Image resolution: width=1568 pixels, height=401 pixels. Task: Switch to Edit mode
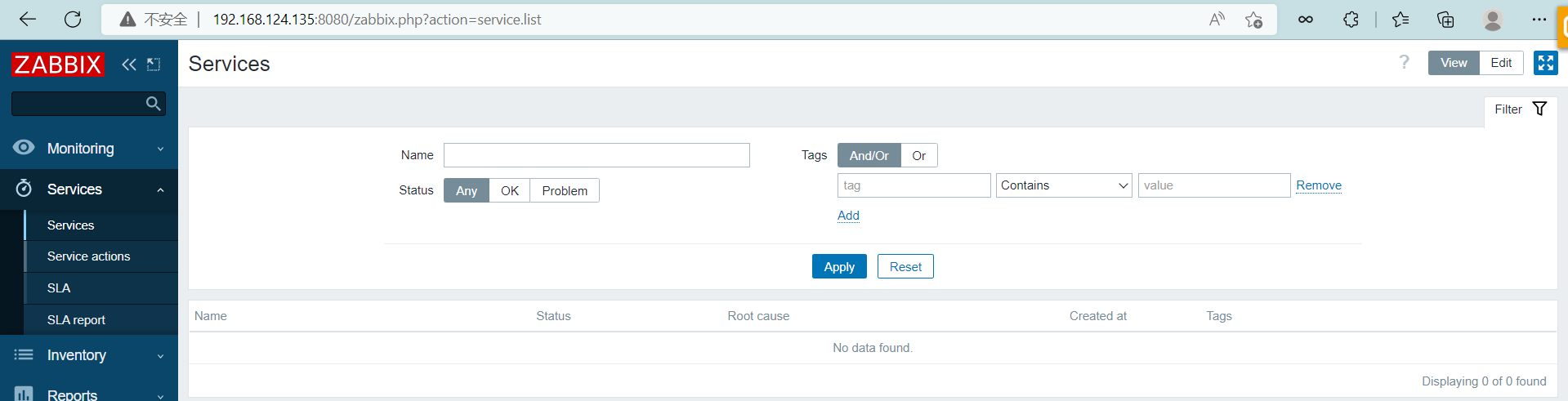(1500, 63)
